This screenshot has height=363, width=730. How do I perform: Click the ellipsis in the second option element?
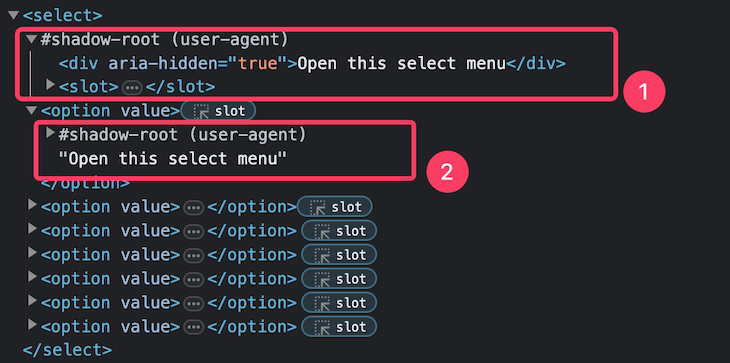(x=194, y=207)
